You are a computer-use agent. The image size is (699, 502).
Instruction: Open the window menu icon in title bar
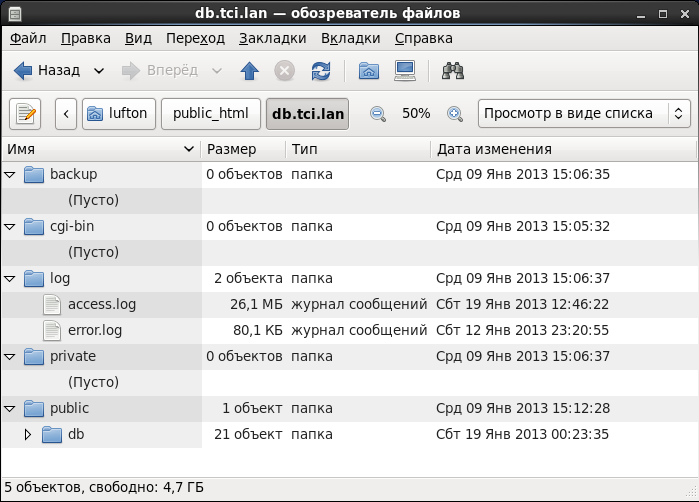15,13
